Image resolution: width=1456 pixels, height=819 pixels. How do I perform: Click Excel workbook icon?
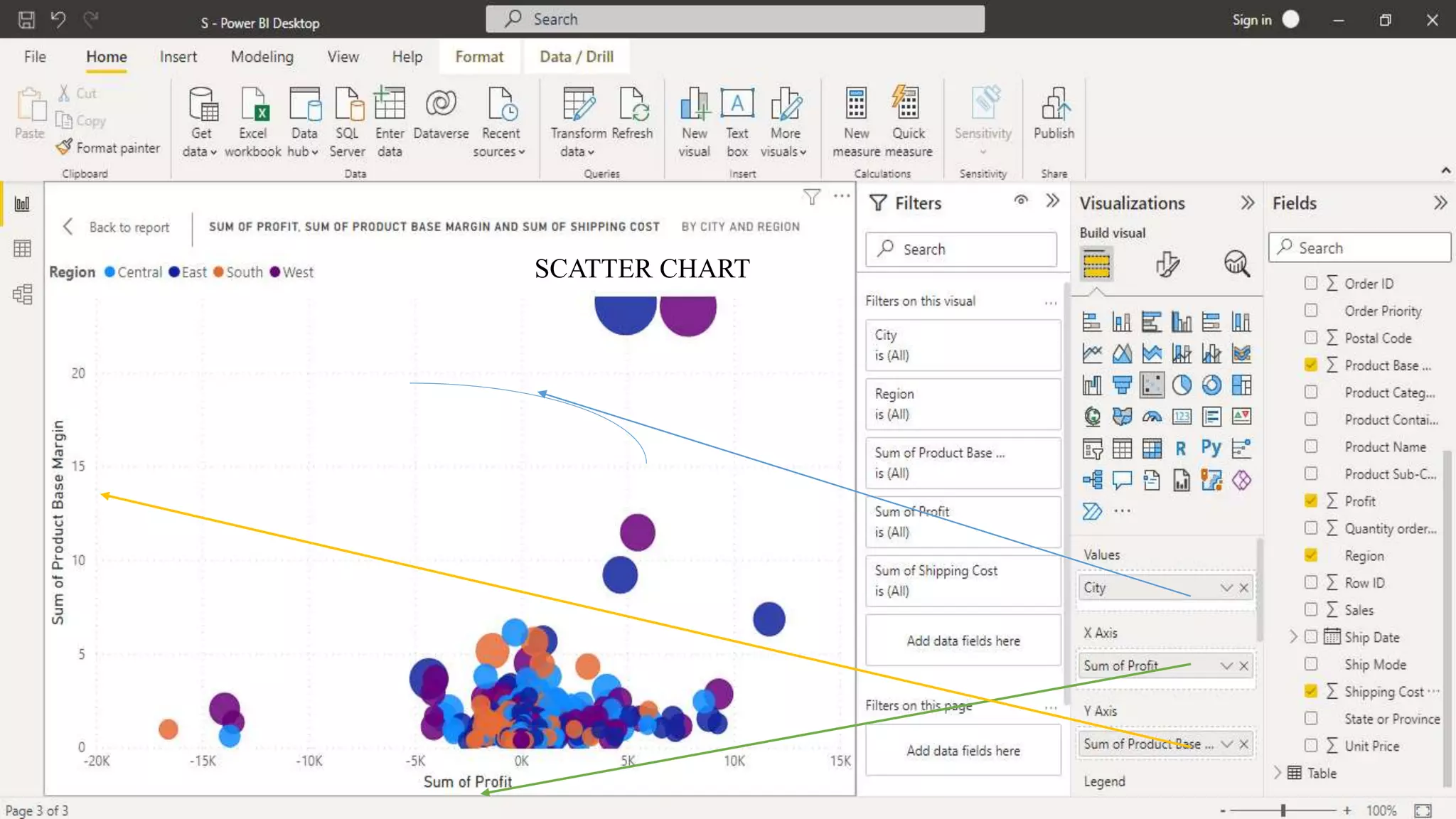pyautogui.click(x=253, y=104)
